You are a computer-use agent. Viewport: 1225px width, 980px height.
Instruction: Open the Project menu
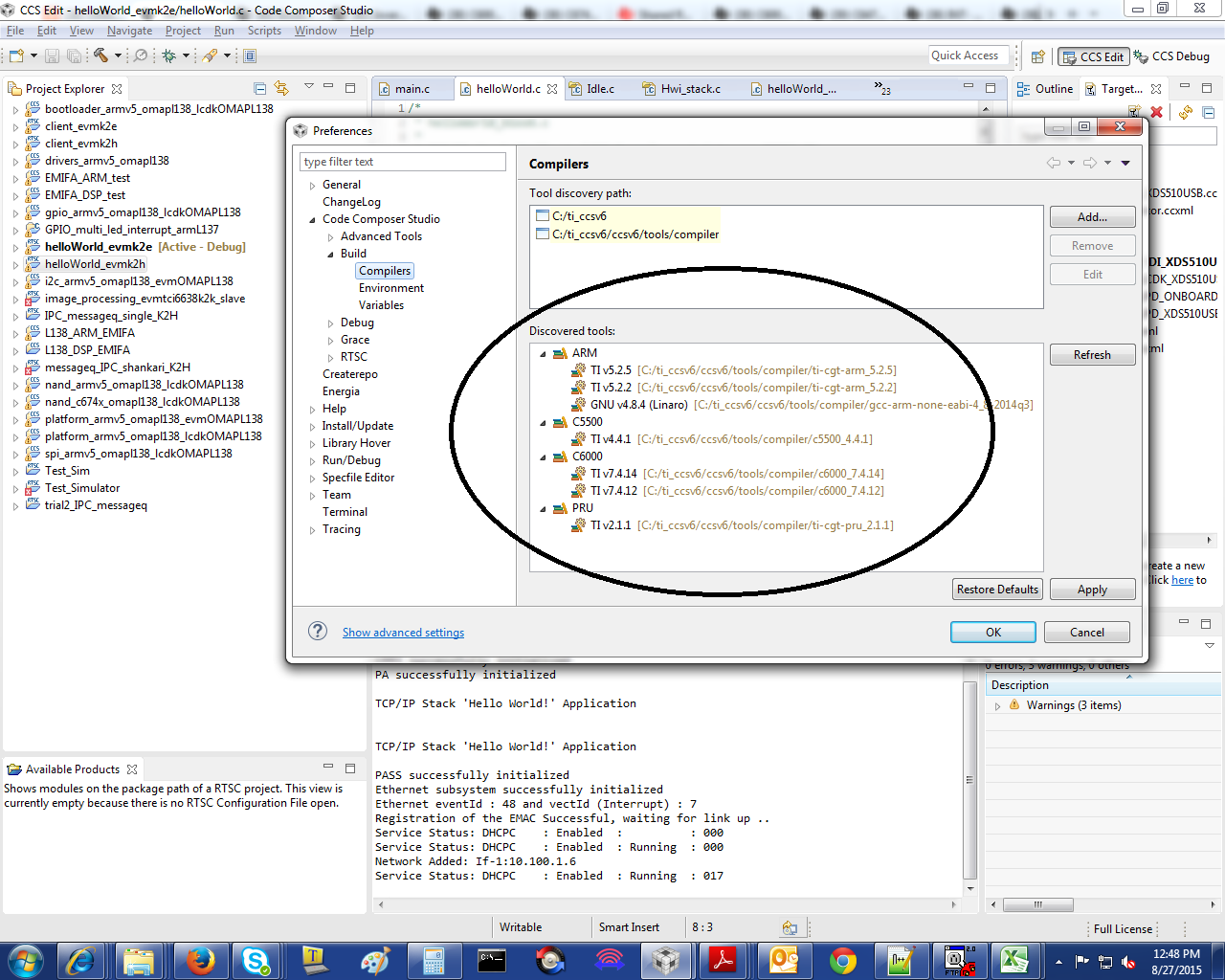183,30
